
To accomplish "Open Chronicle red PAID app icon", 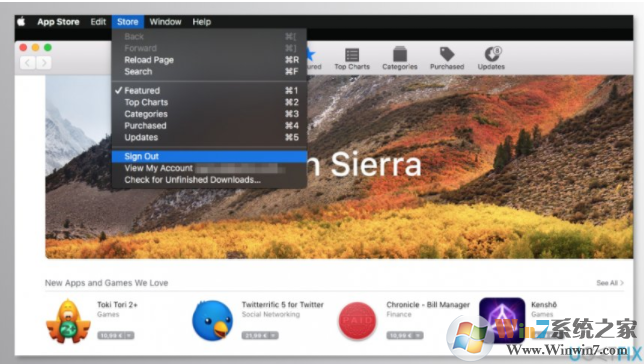I will click(x=357, y=321).
